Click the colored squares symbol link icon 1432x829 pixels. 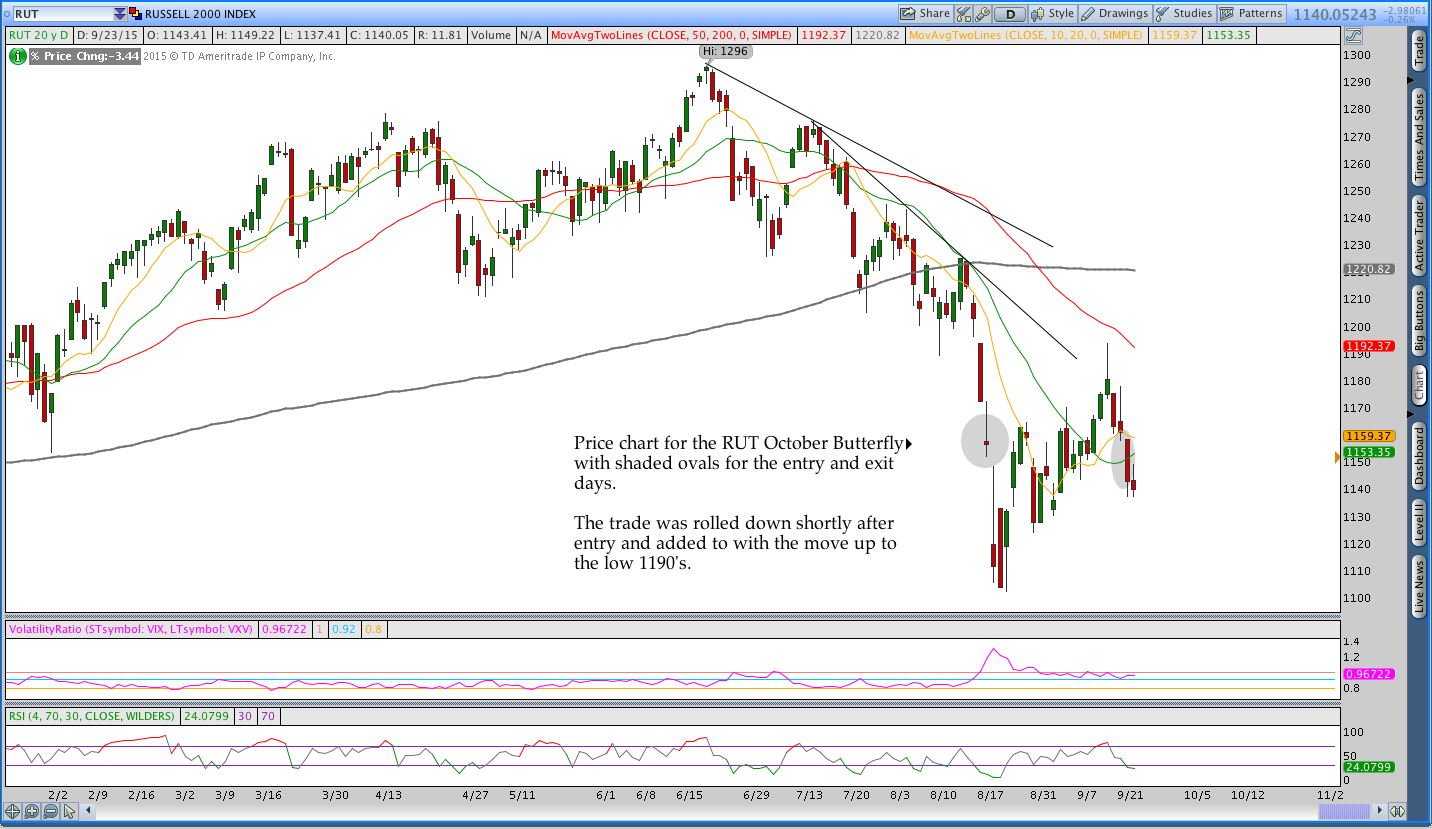[x=135, y=14]
